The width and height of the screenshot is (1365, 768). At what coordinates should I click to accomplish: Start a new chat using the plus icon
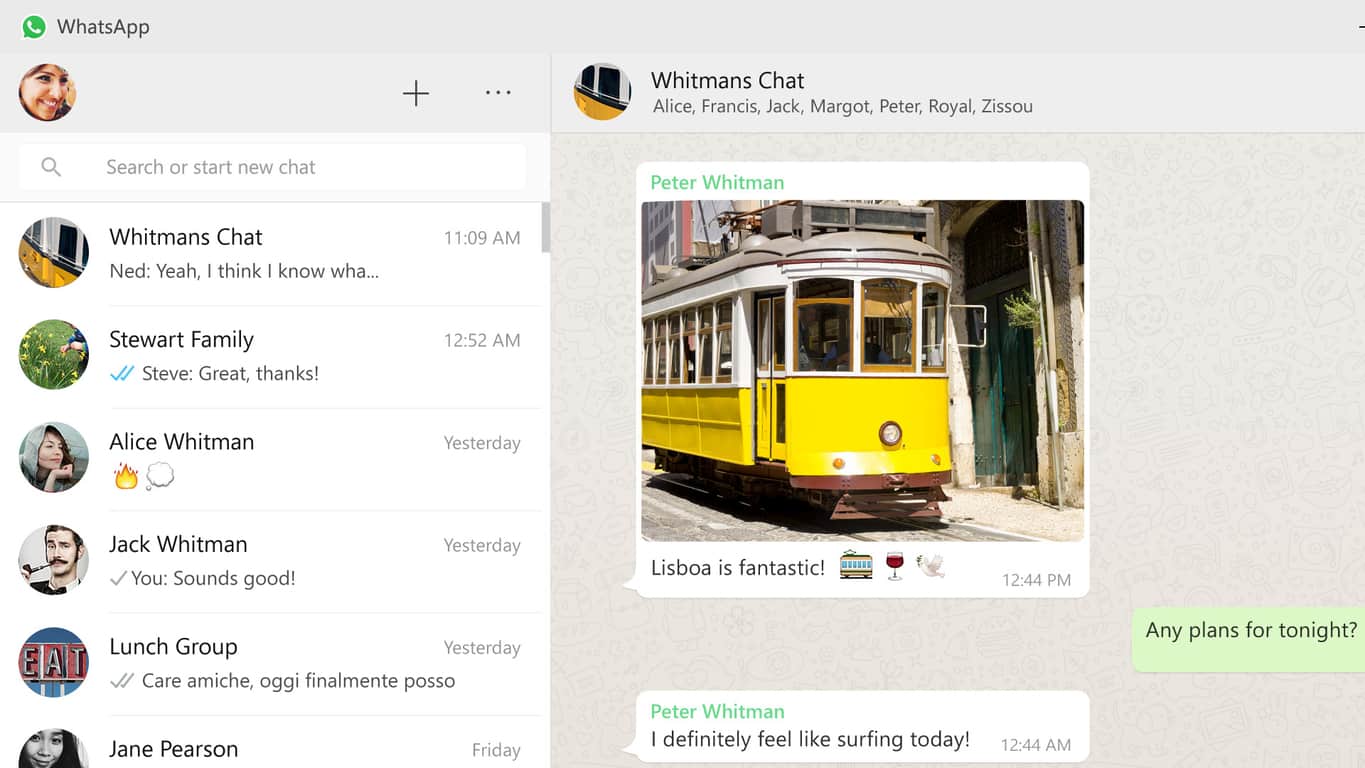[x=415, y=92]
